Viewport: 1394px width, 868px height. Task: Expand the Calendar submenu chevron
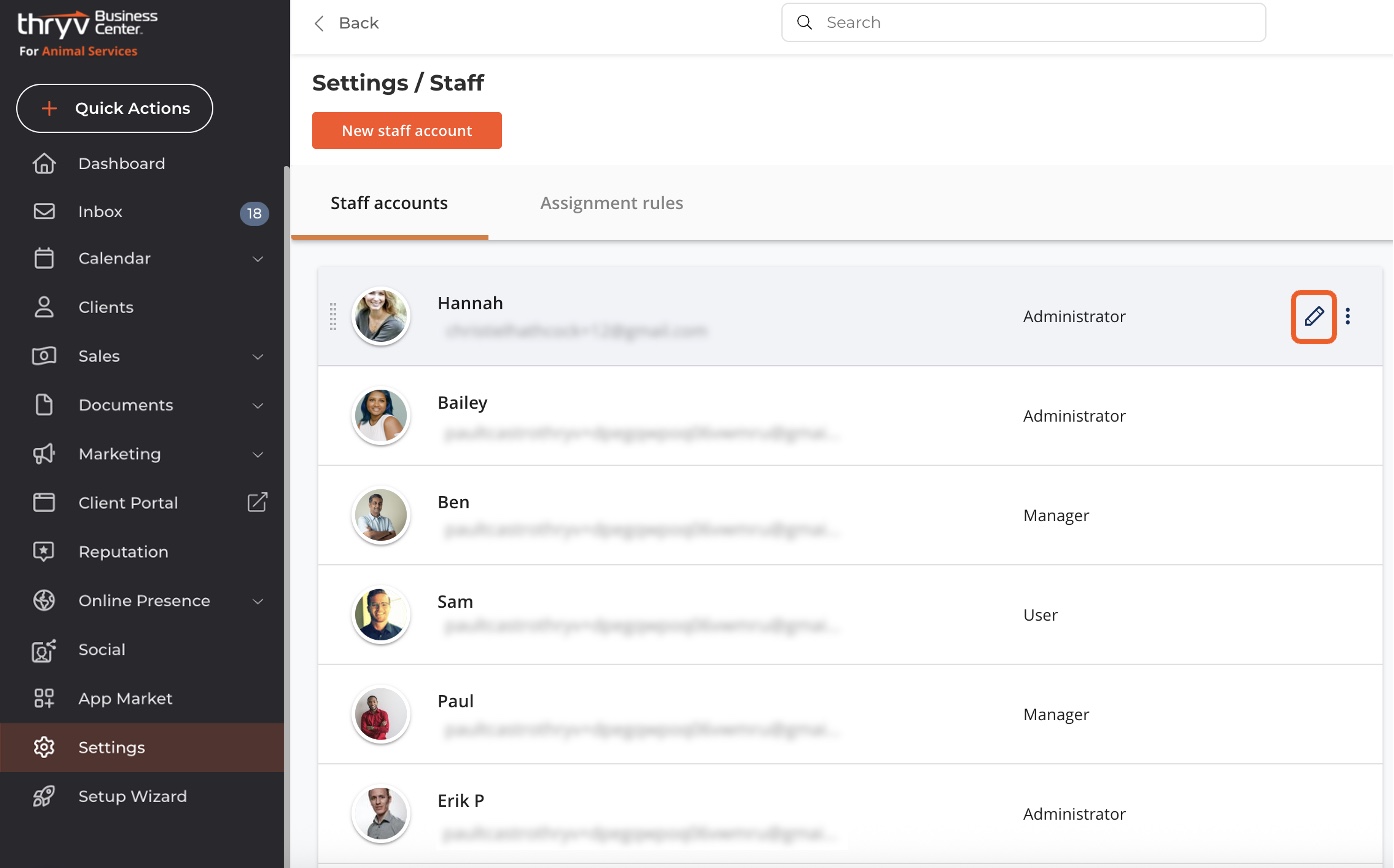click(x=258, y=259)
